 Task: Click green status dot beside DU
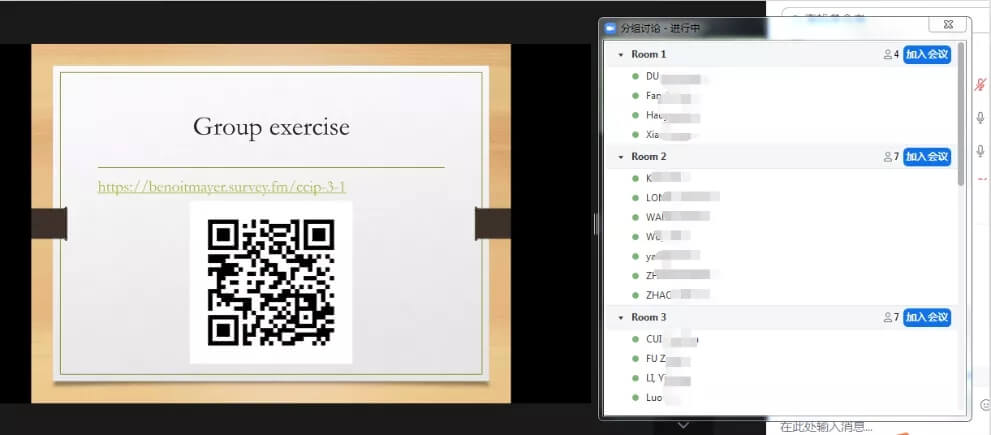tap(635, 77)
